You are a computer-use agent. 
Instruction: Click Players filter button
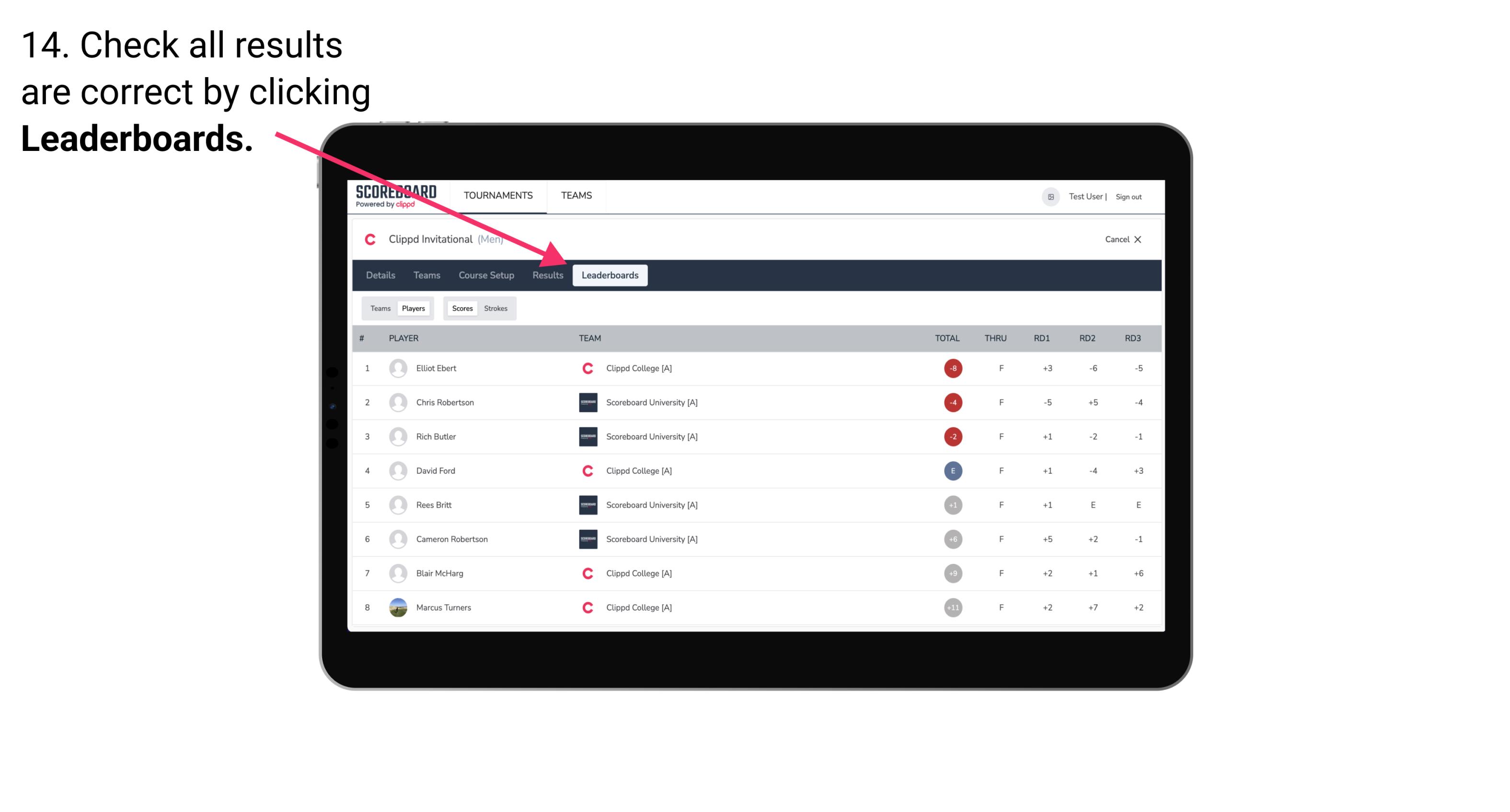click(412, 307)
